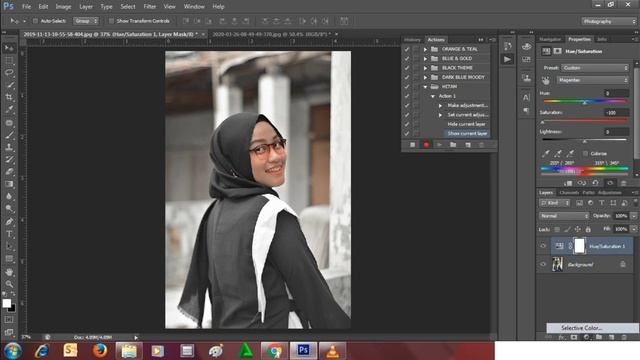Reset adjustment defaults icon in Properties
The height and width of the screenshot is (360, 640).
596,183
